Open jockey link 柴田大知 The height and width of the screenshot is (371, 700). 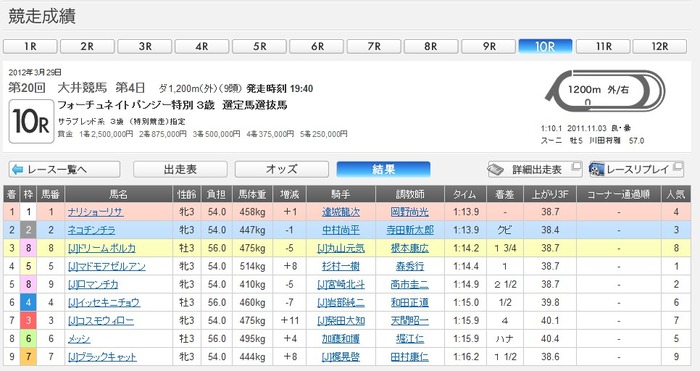[x=341, y=321]
